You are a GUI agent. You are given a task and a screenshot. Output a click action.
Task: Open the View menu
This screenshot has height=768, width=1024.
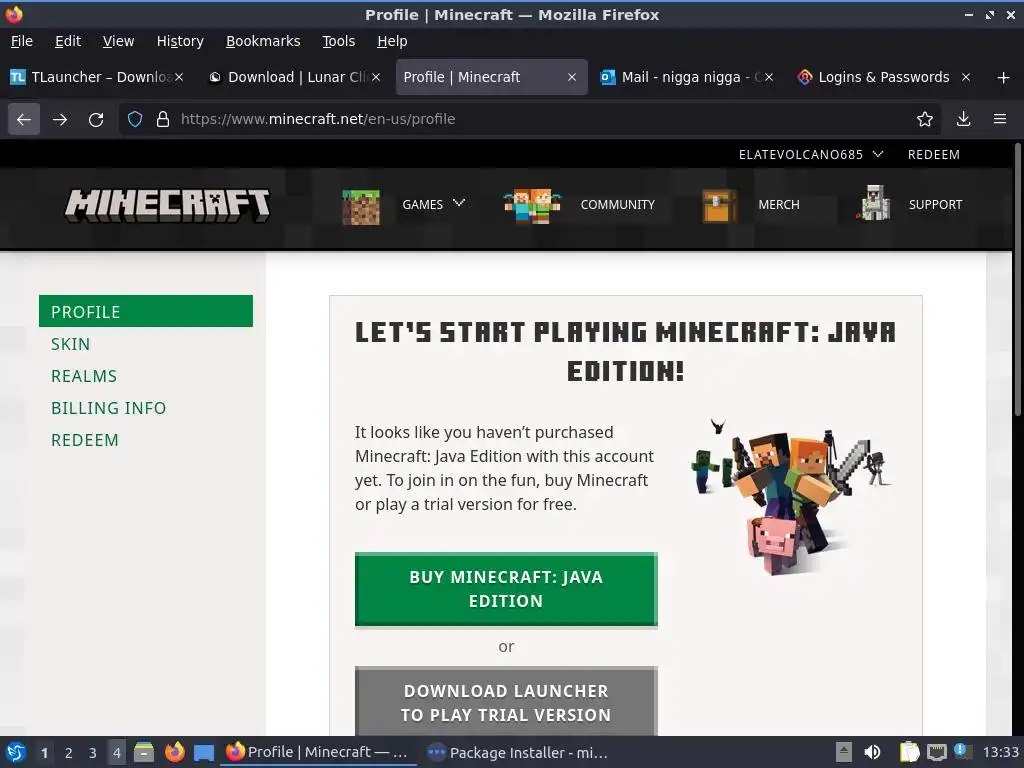tap(118, 41)
